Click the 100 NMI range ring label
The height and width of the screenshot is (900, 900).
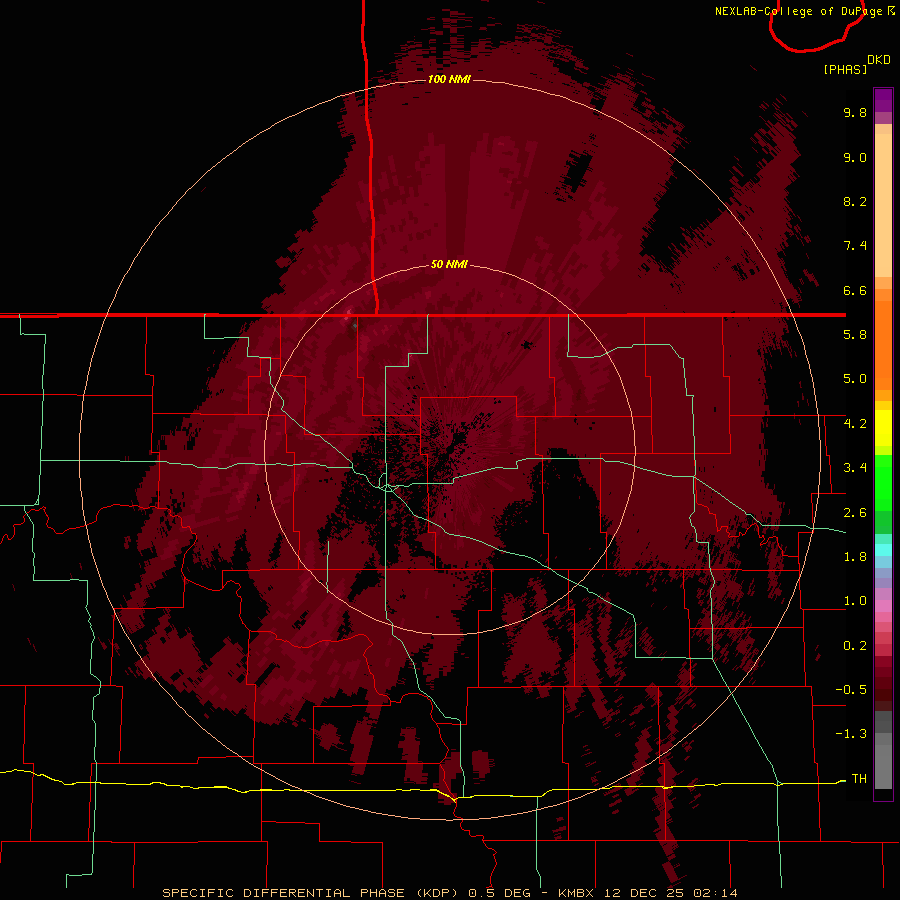click(x=449, y=79)
